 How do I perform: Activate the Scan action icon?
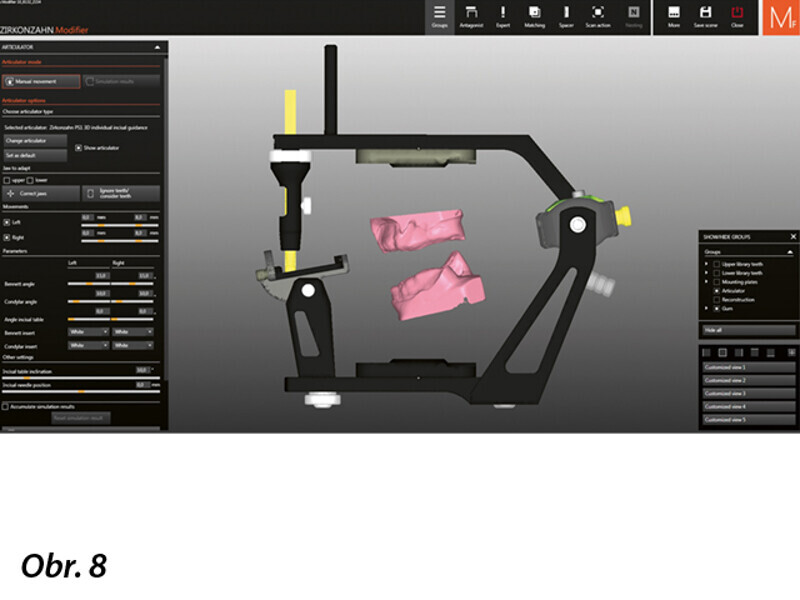pyautogui.click(x=598, y=15)
